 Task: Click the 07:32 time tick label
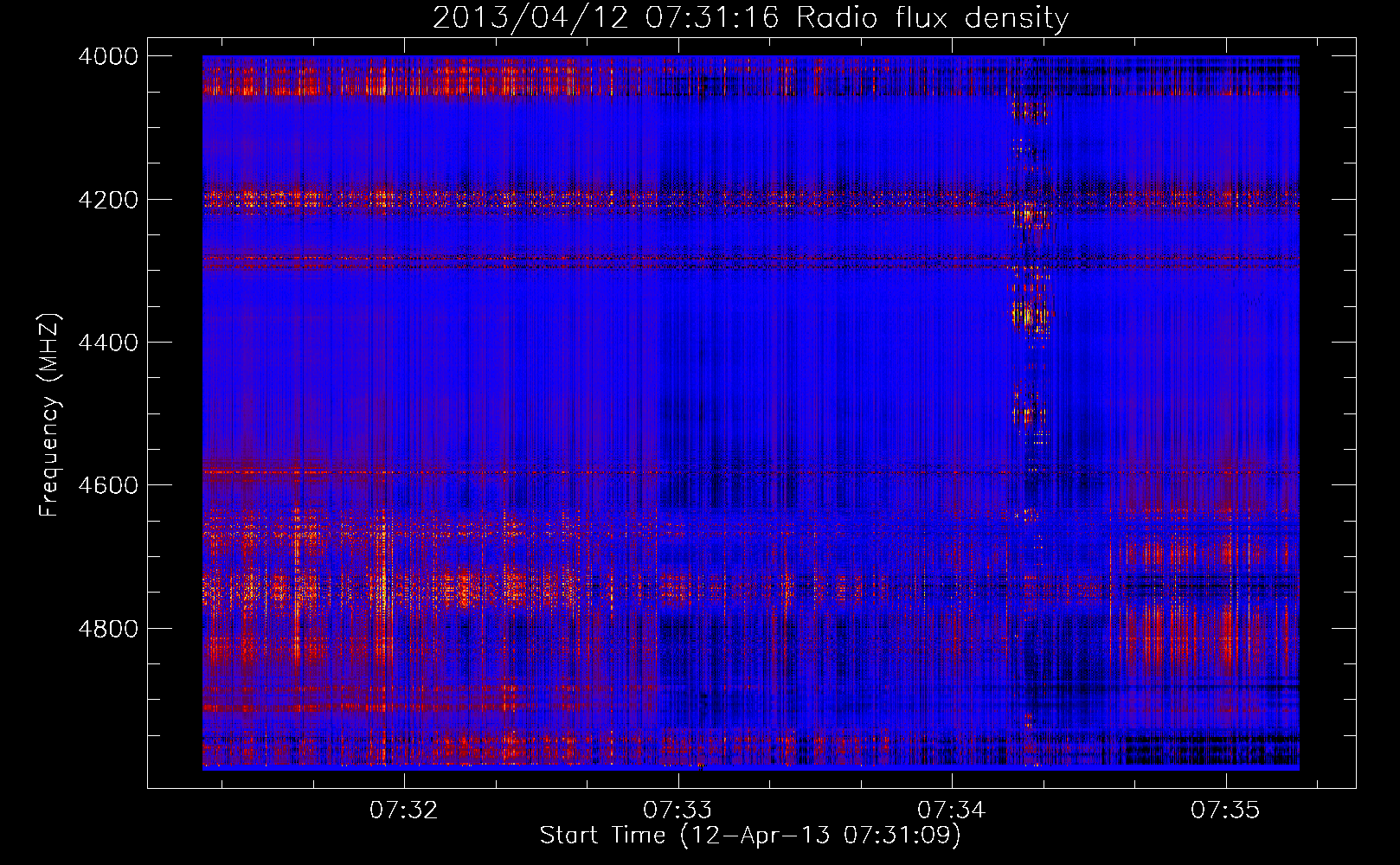(x=404, y=811)
